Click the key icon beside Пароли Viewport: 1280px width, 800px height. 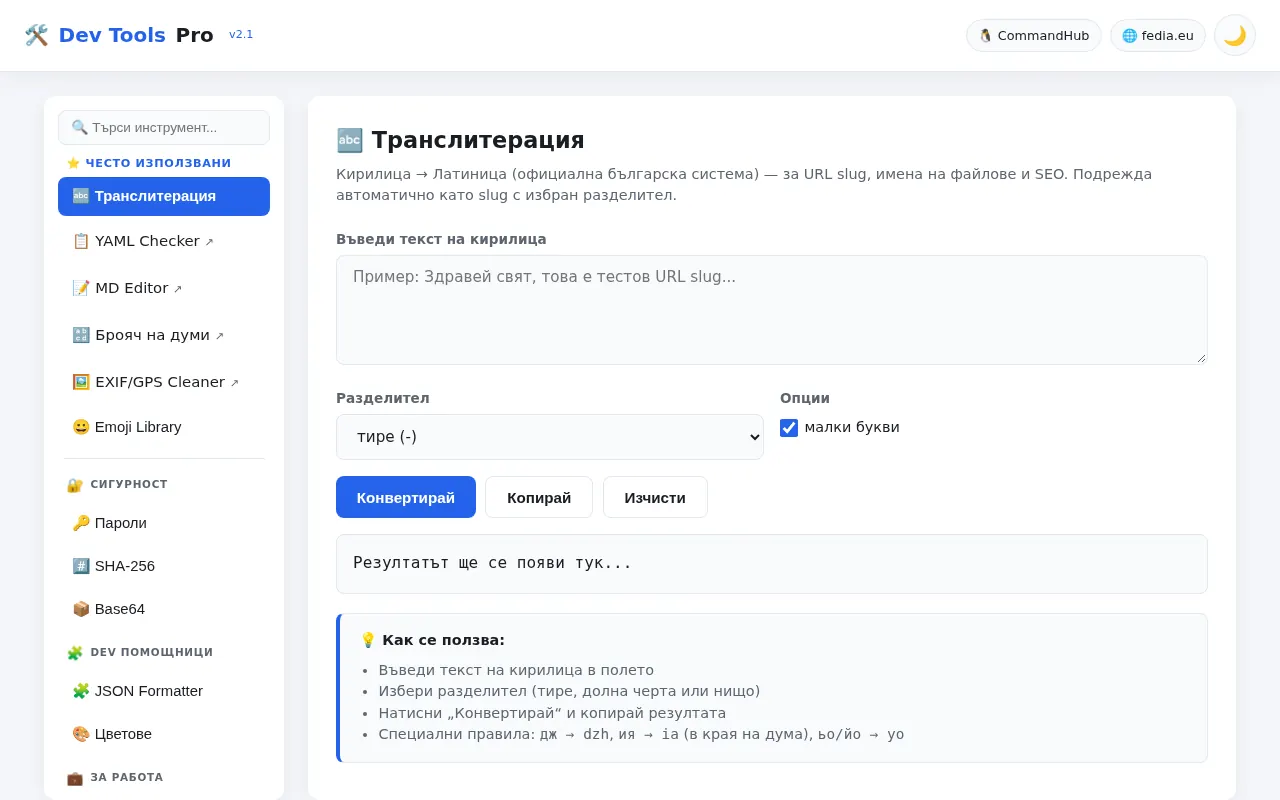point(81,523)
